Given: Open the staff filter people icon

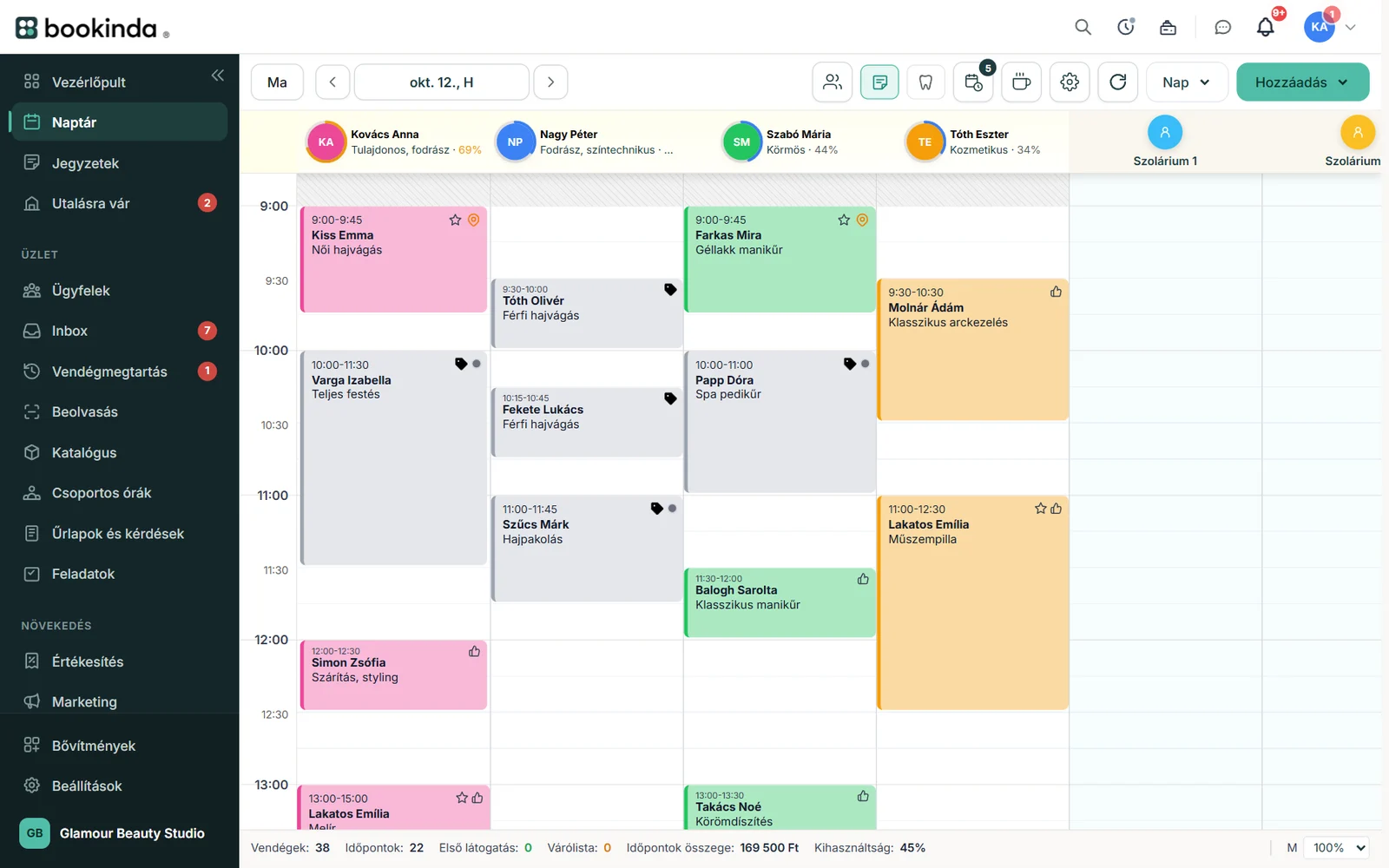Looking at the screenshot, I should pos(833,82).
